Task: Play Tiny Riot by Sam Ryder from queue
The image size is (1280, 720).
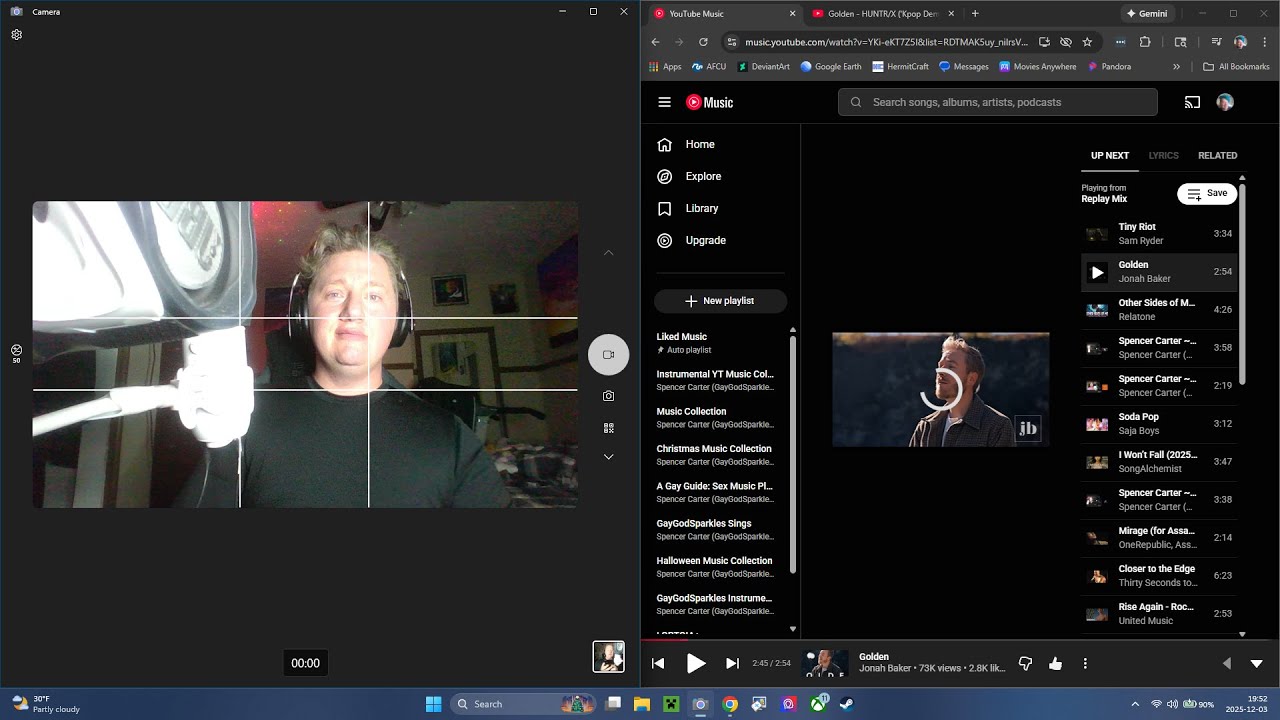Action: [x=1159, y=234]
